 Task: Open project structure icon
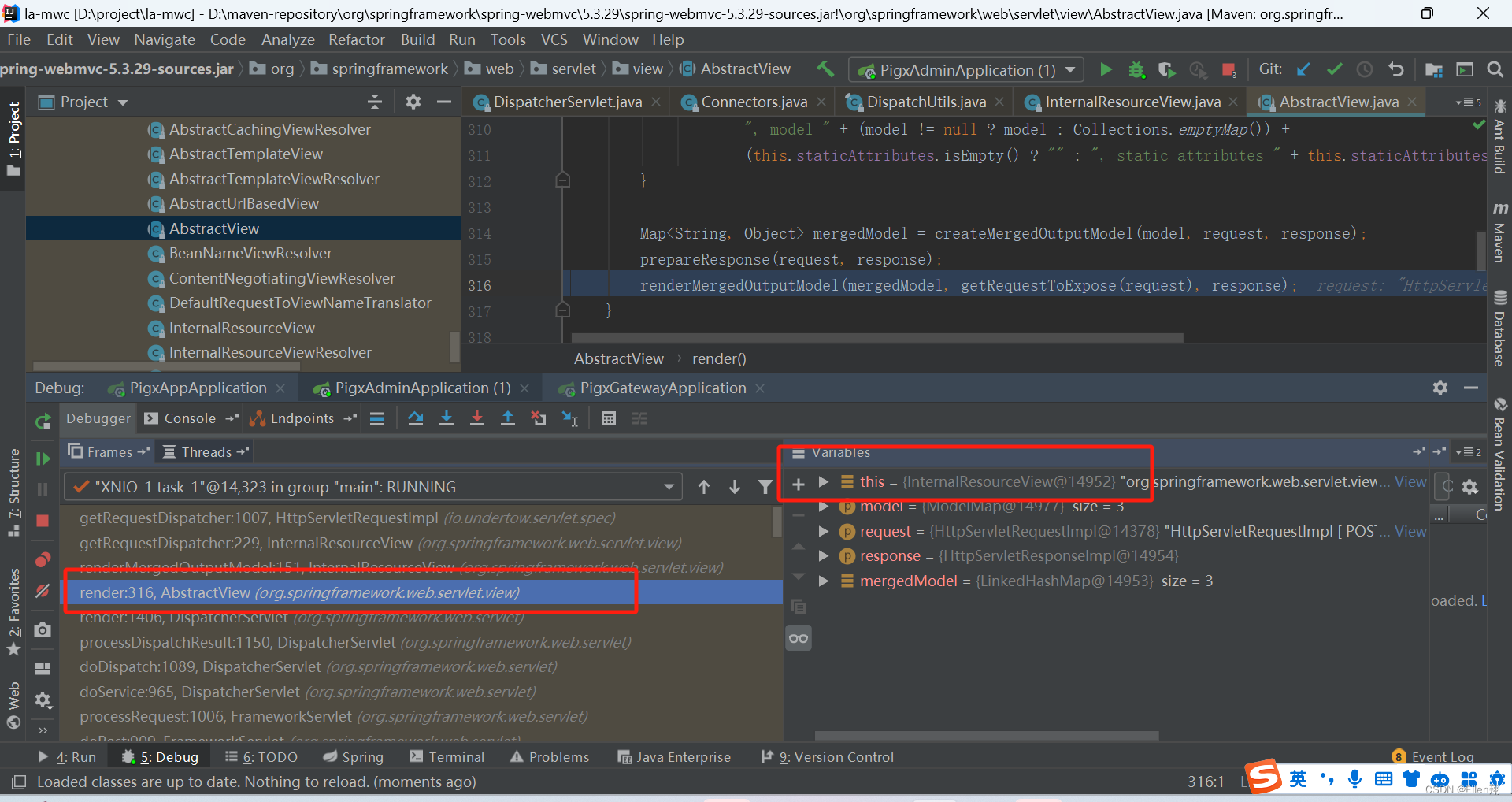pyautogui.click(x=1433, y=69)
